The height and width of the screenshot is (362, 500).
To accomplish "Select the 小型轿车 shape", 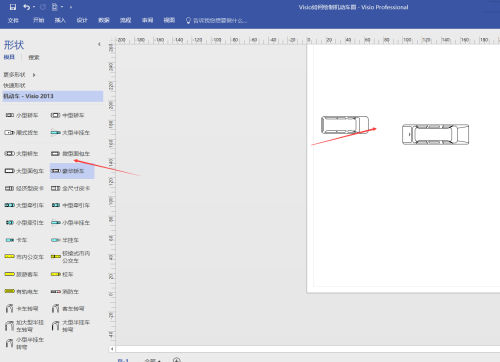I will 22,115.
